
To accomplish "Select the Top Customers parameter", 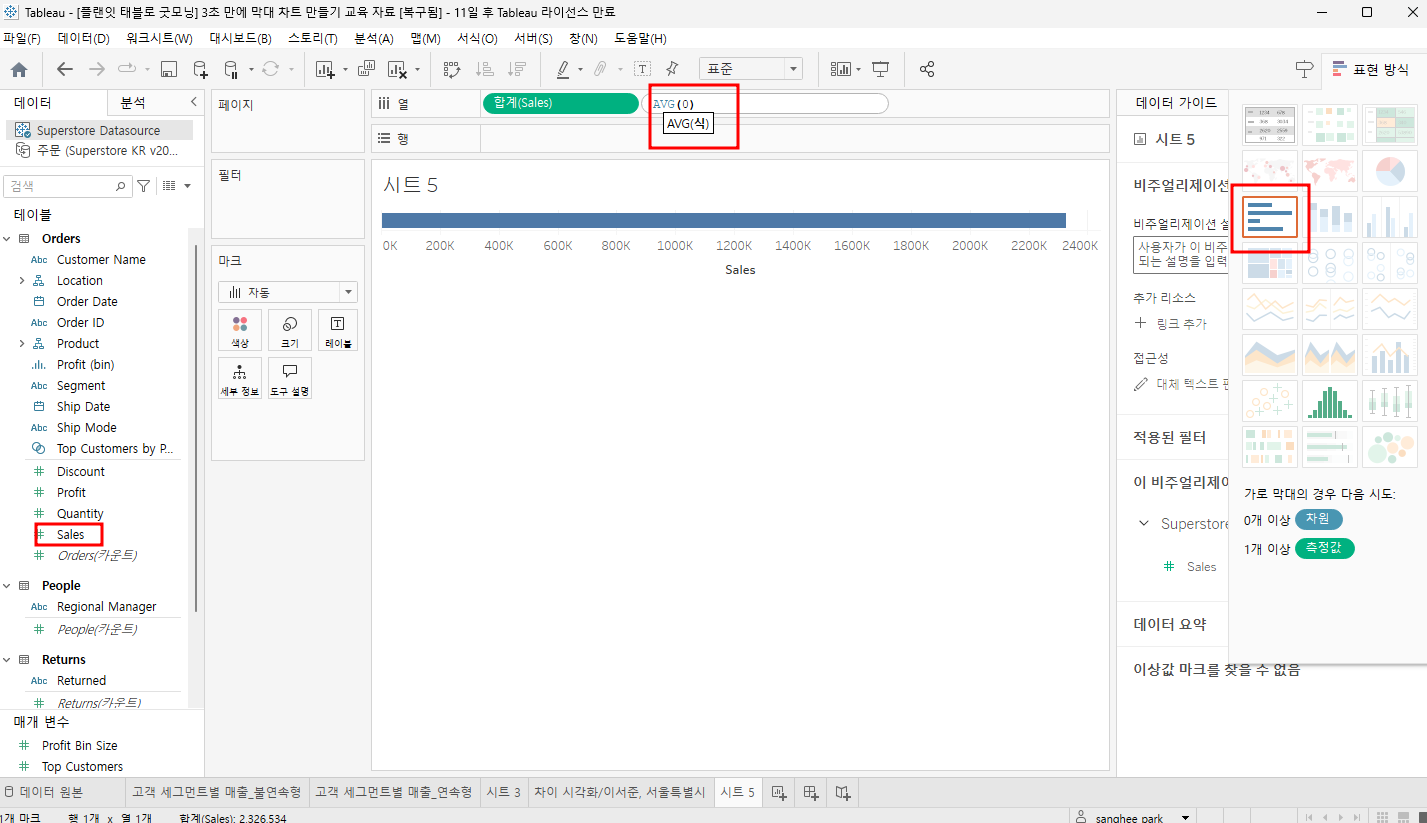I will click(x=82, y=767).
